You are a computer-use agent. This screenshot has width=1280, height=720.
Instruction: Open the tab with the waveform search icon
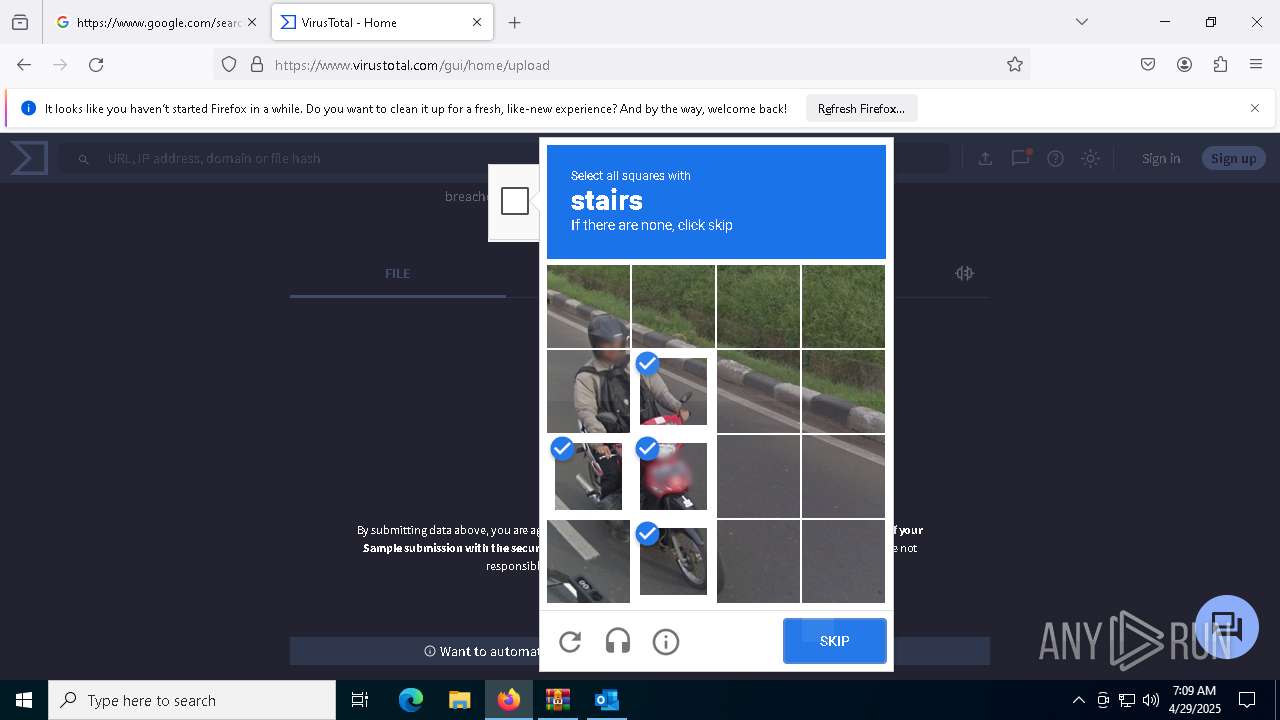click(964, 273)
